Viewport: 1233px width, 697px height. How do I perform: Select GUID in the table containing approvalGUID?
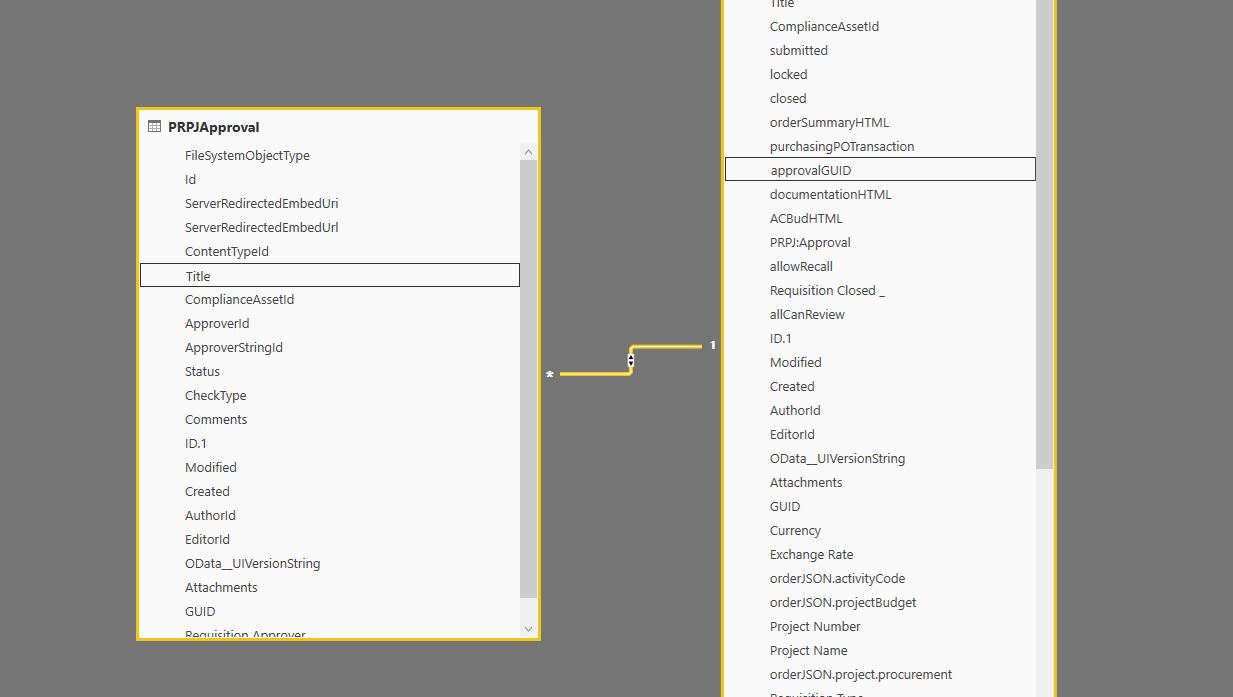pos(785,506)
